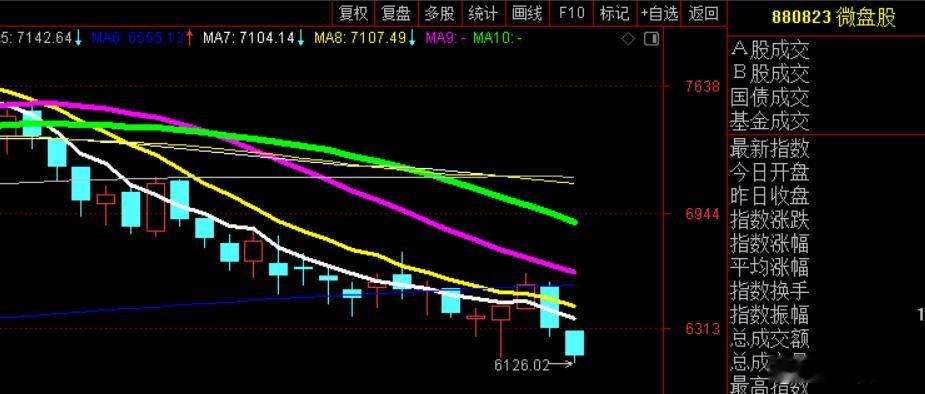Screen dimensions: 925x394
Task: Select the 880823 微盘股 title
Action: click(x=833, y=17)
